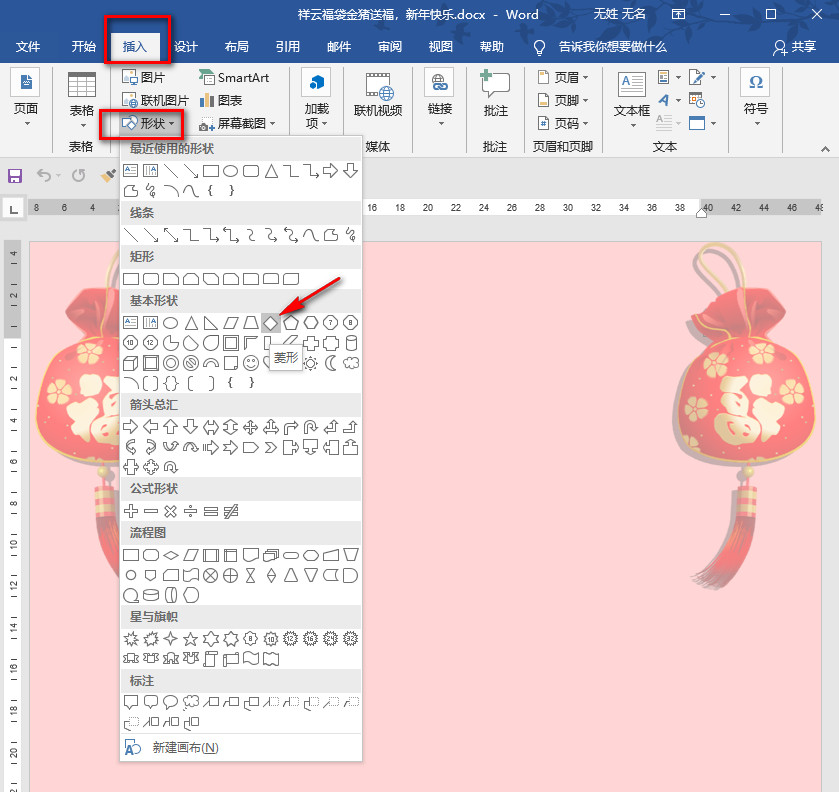Insert a SmartArt graphic
The width and height of the screenshot is (839, 792).
[234, 78]
